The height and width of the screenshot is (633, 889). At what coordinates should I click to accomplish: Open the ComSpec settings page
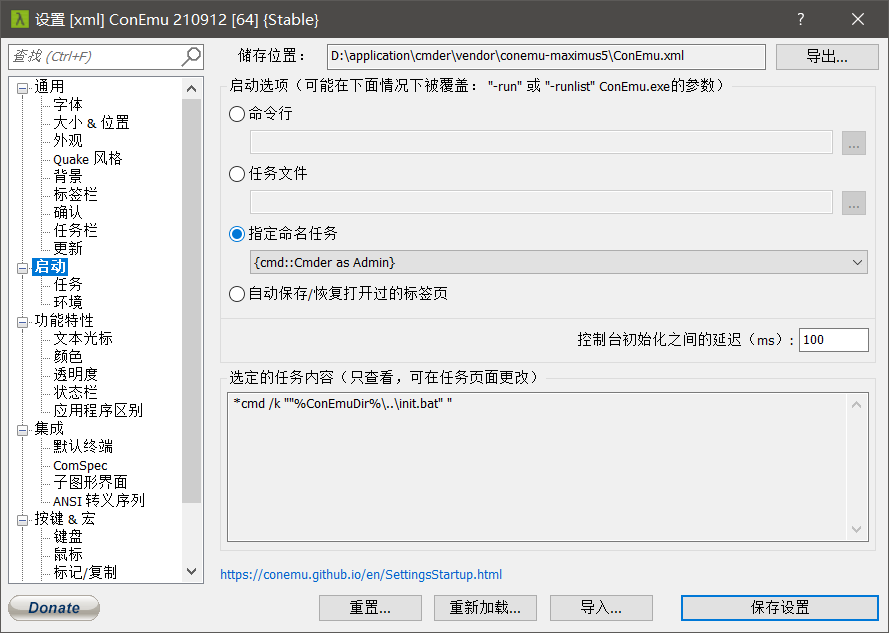(80, 465)
